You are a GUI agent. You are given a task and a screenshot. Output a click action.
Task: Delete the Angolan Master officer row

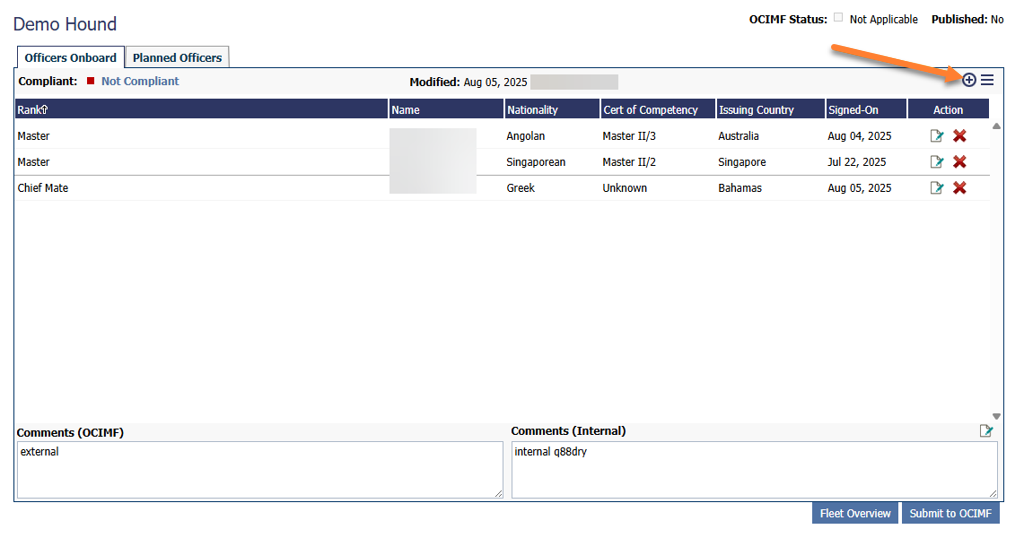[959, 136]
